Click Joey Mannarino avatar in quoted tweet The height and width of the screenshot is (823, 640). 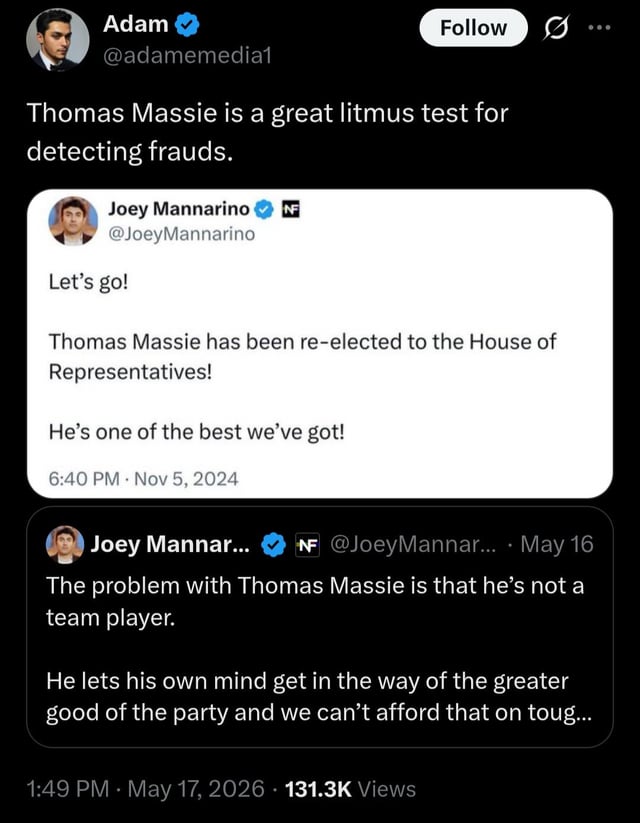click(65, 544)
